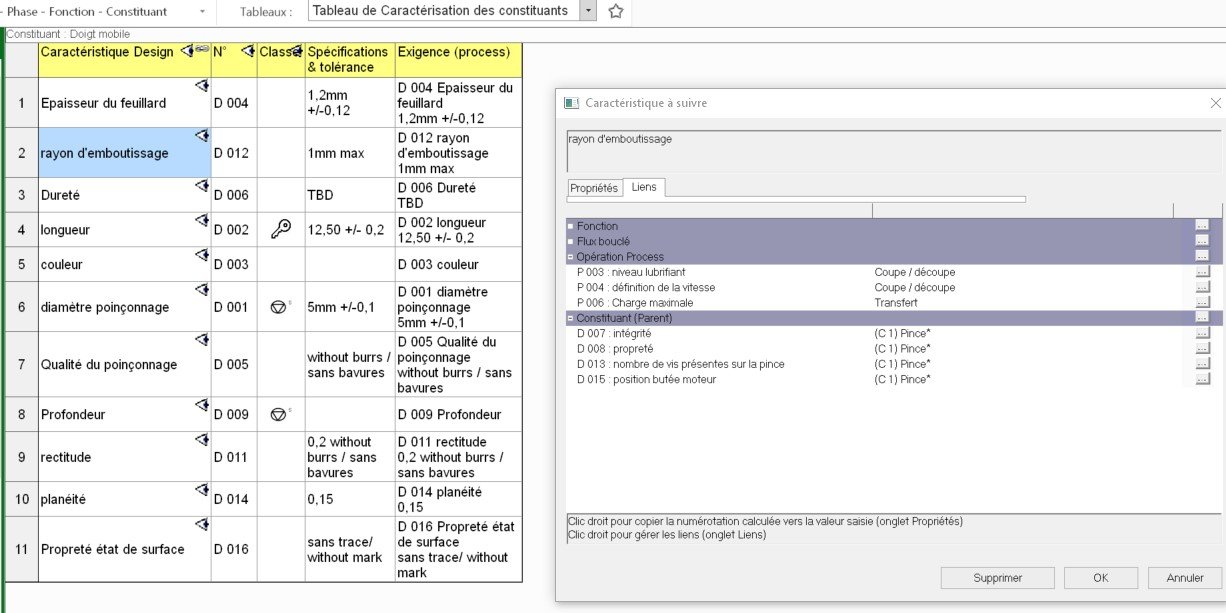This screenshot has width=1226, height=613.
Task: Click the ellipsis button for P 006 Charge maximale
Action: click(x=1202, y=302)
